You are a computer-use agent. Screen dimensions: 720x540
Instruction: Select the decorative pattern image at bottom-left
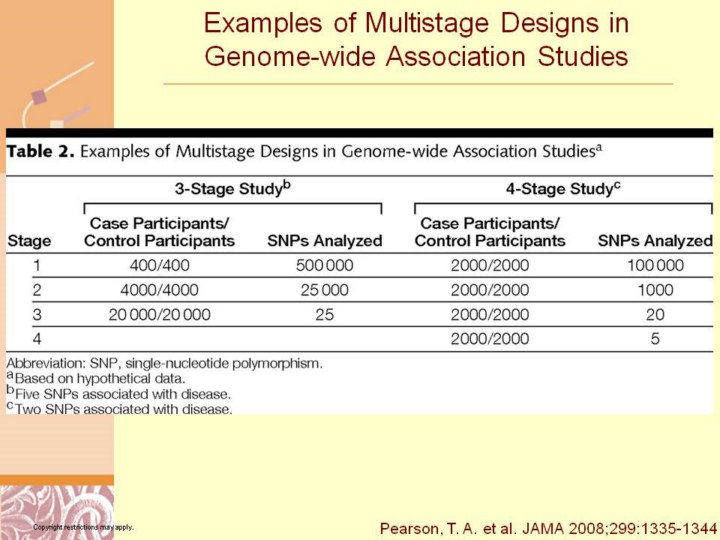(57, 511)
